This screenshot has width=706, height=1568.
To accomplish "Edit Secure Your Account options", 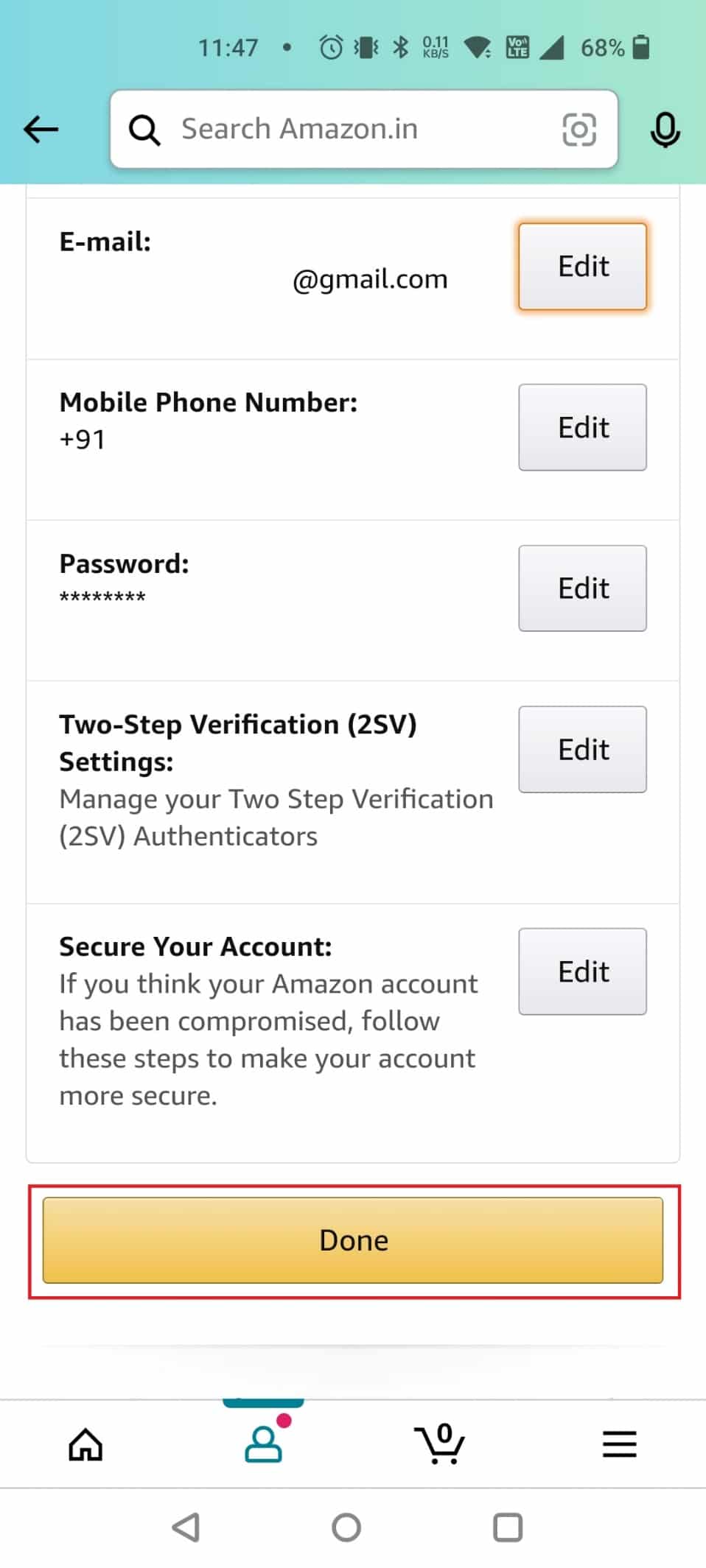I will tap(581, 971).
